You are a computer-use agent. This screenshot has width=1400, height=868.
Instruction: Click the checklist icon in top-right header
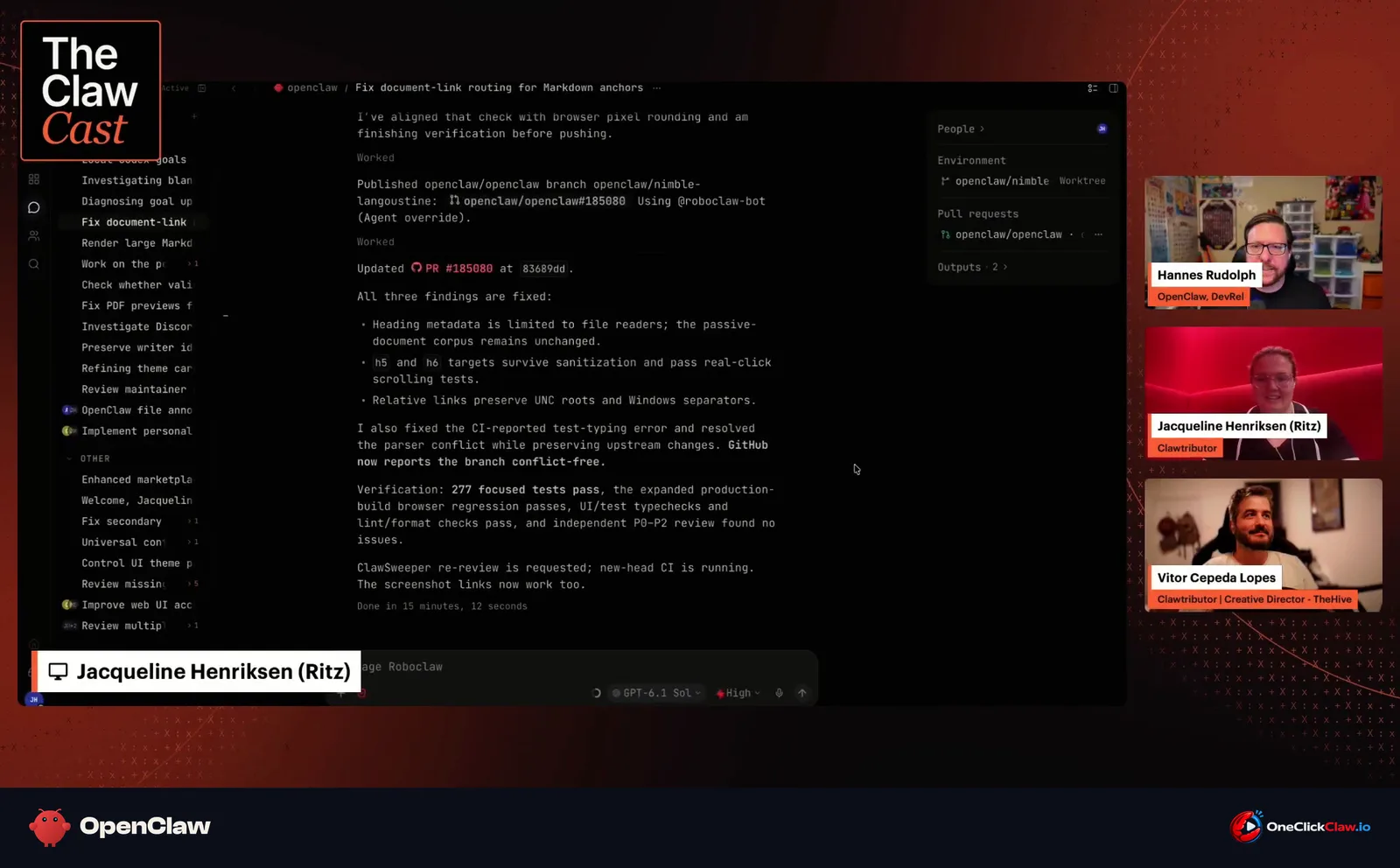(1093, 88)
